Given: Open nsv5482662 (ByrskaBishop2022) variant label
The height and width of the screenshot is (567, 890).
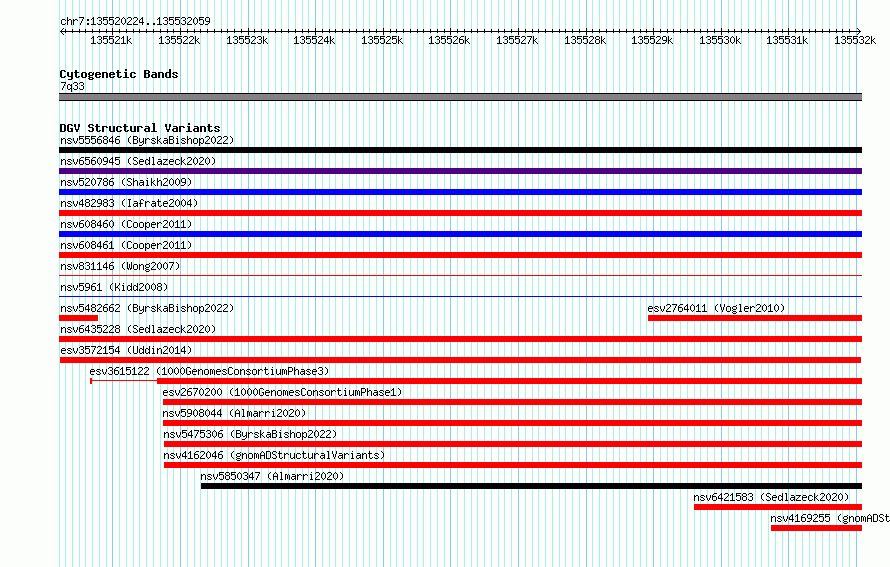Looking at the screenshot, I should click(147, 308).
